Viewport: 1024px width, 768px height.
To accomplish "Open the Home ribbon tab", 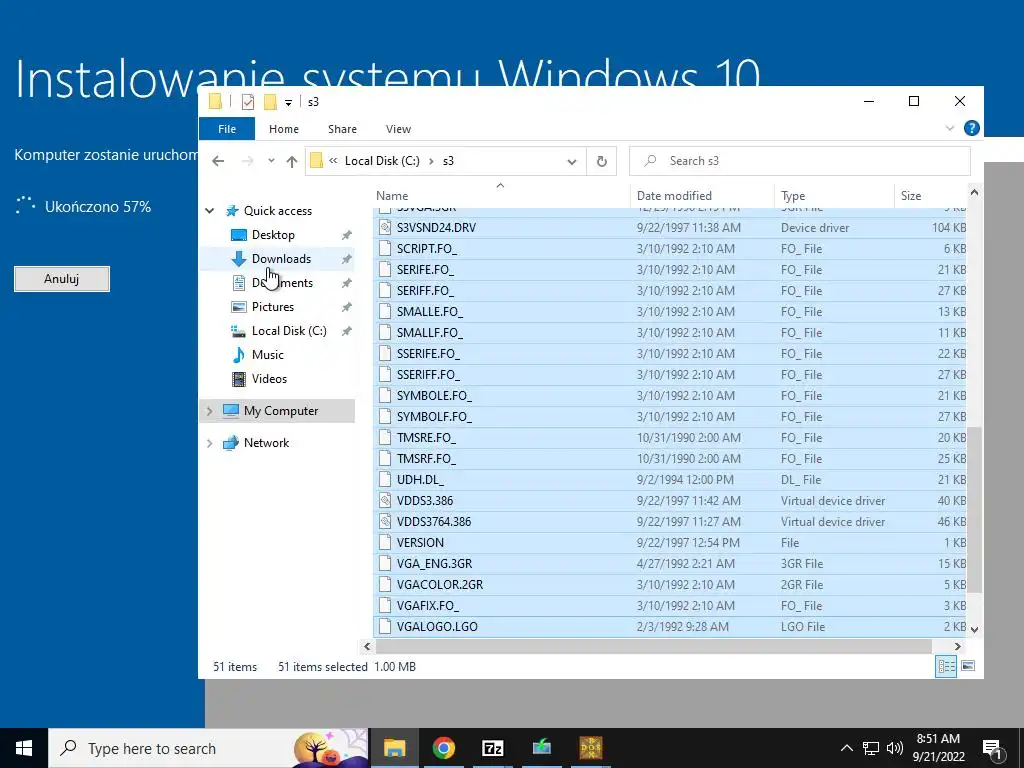I will 283,129.
